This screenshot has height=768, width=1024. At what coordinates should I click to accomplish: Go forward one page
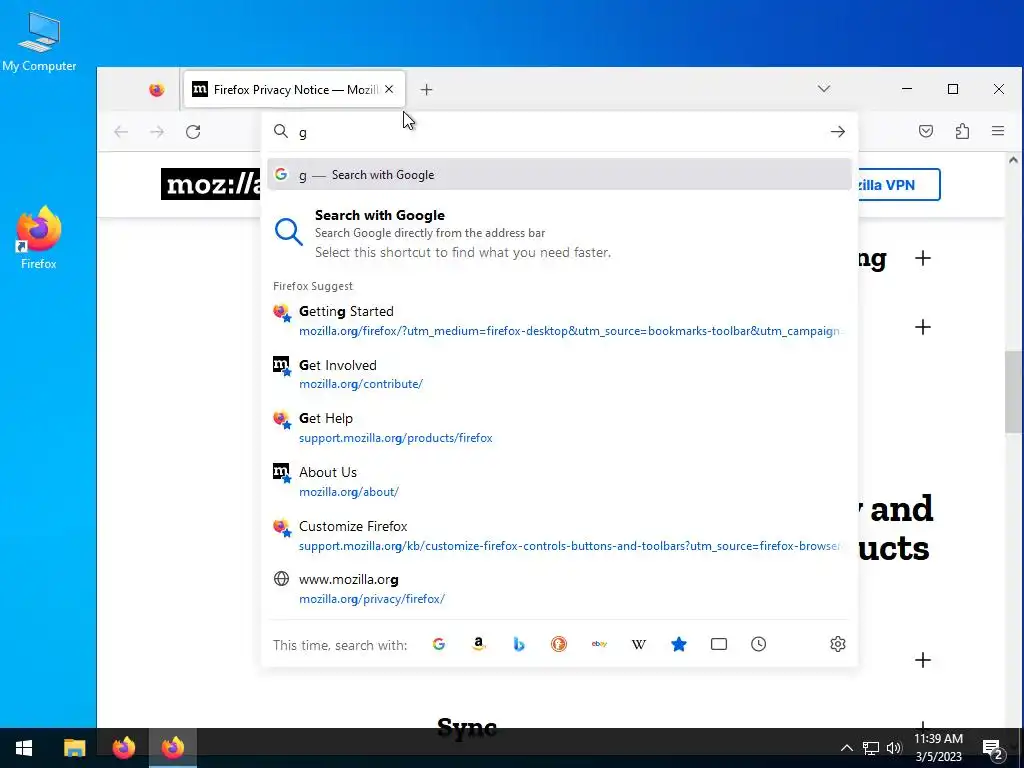click(157, 132)
